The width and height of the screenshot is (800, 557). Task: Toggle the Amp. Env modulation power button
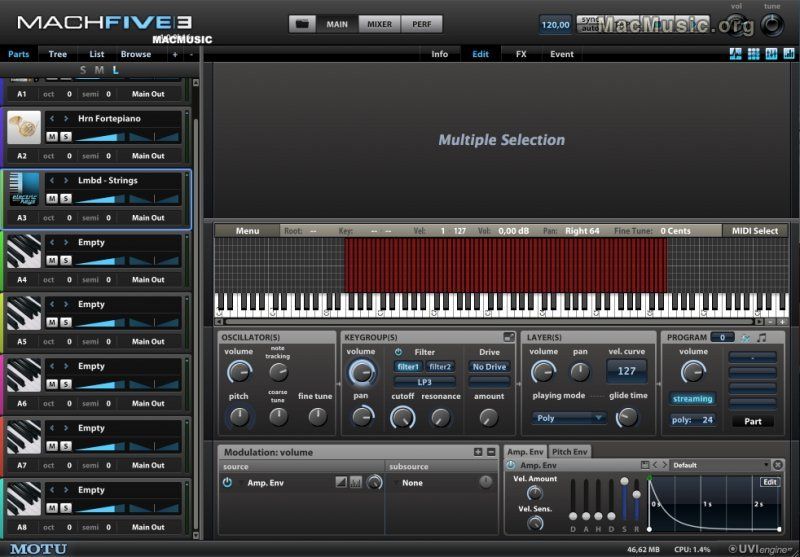pyautogui.click(x=228, y=483)
